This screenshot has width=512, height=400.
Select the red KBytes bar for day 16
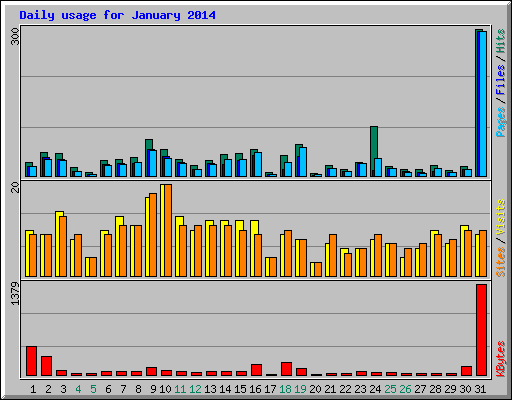pos(256,370)
